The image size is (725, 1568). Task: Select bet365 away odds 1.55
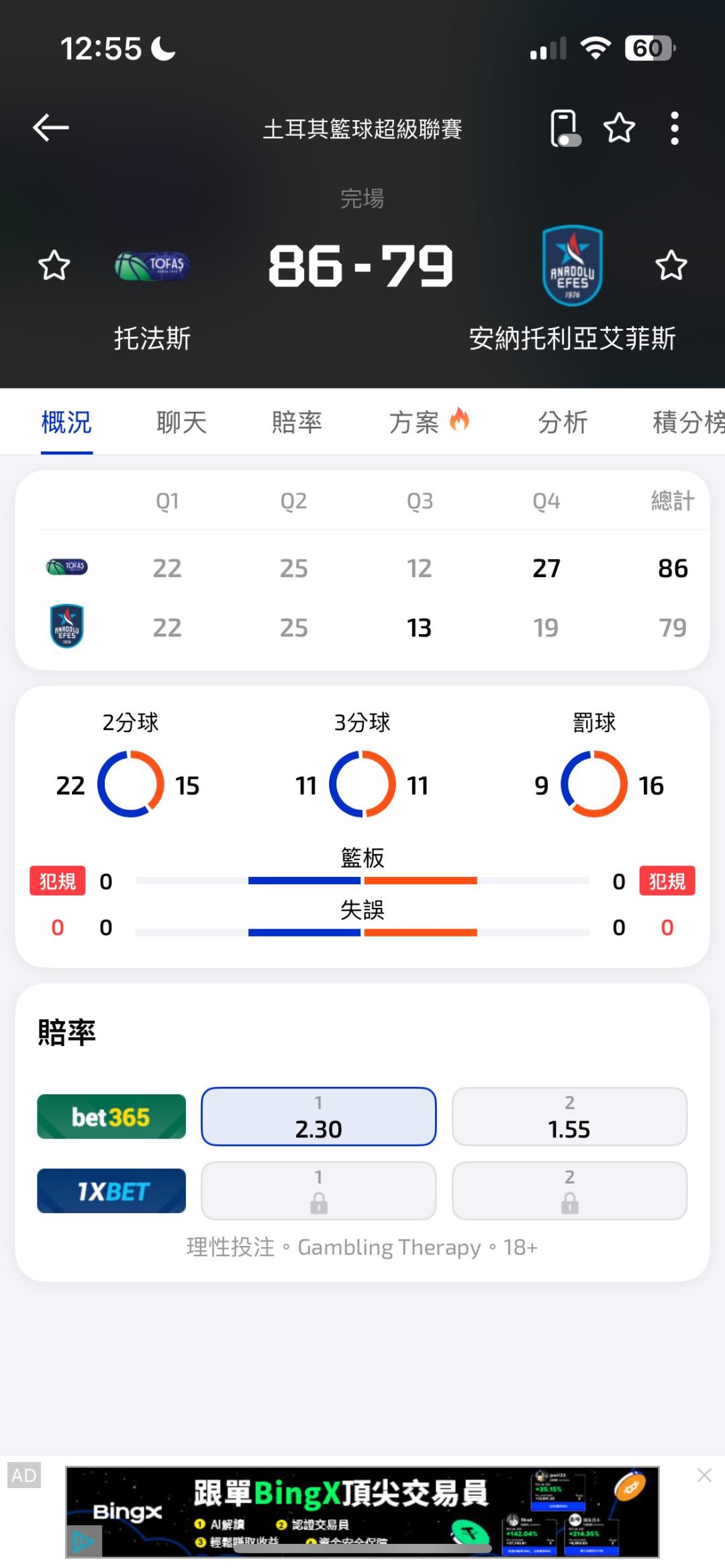569,1116
